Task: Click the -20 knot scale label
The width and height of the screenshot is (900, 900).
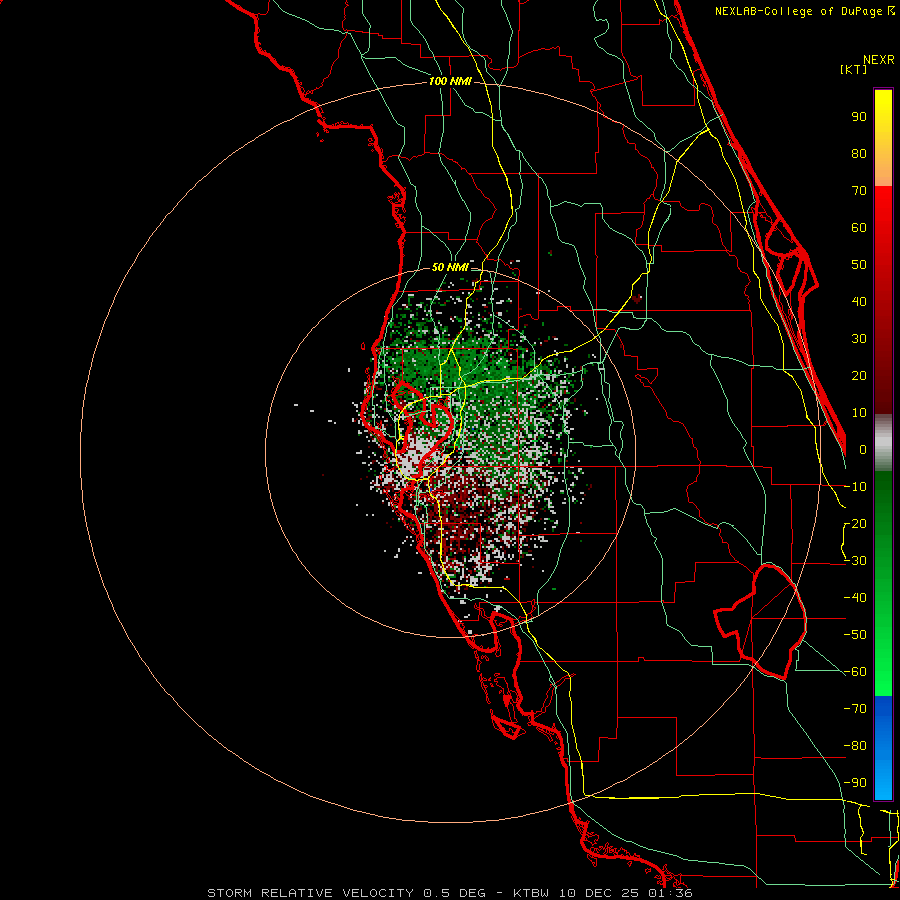Action: (x=855, y=524)
